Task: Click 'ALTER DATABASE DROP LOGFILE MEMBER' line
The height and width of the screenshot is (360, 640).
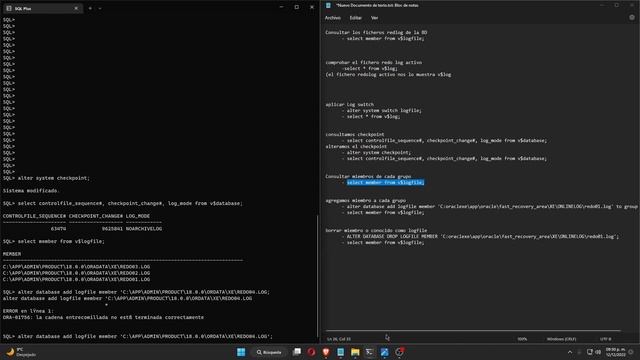Action: (482, 236)
